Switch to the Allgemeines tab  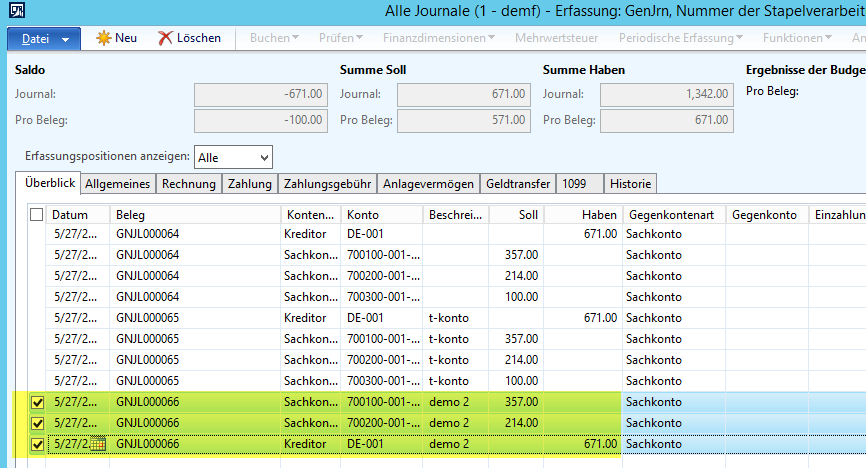click(117, 184)
